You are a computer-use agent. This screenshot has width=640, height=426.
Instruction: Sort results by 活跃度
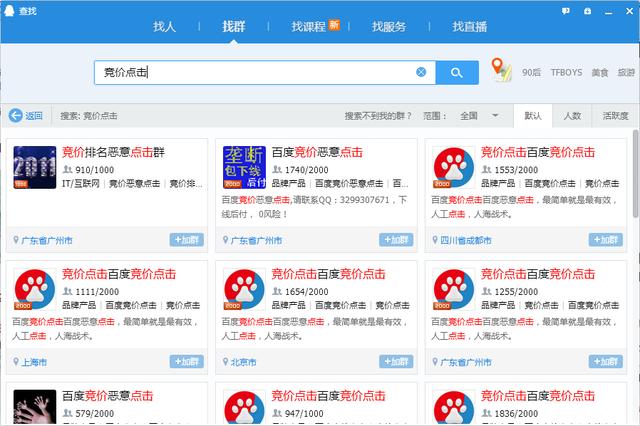615,116
